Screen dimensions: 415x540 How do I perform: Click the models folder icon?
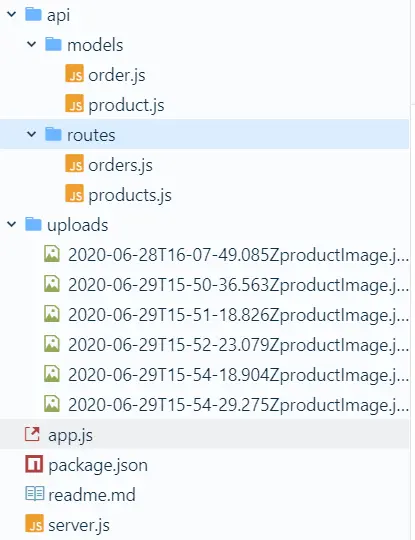53,44
